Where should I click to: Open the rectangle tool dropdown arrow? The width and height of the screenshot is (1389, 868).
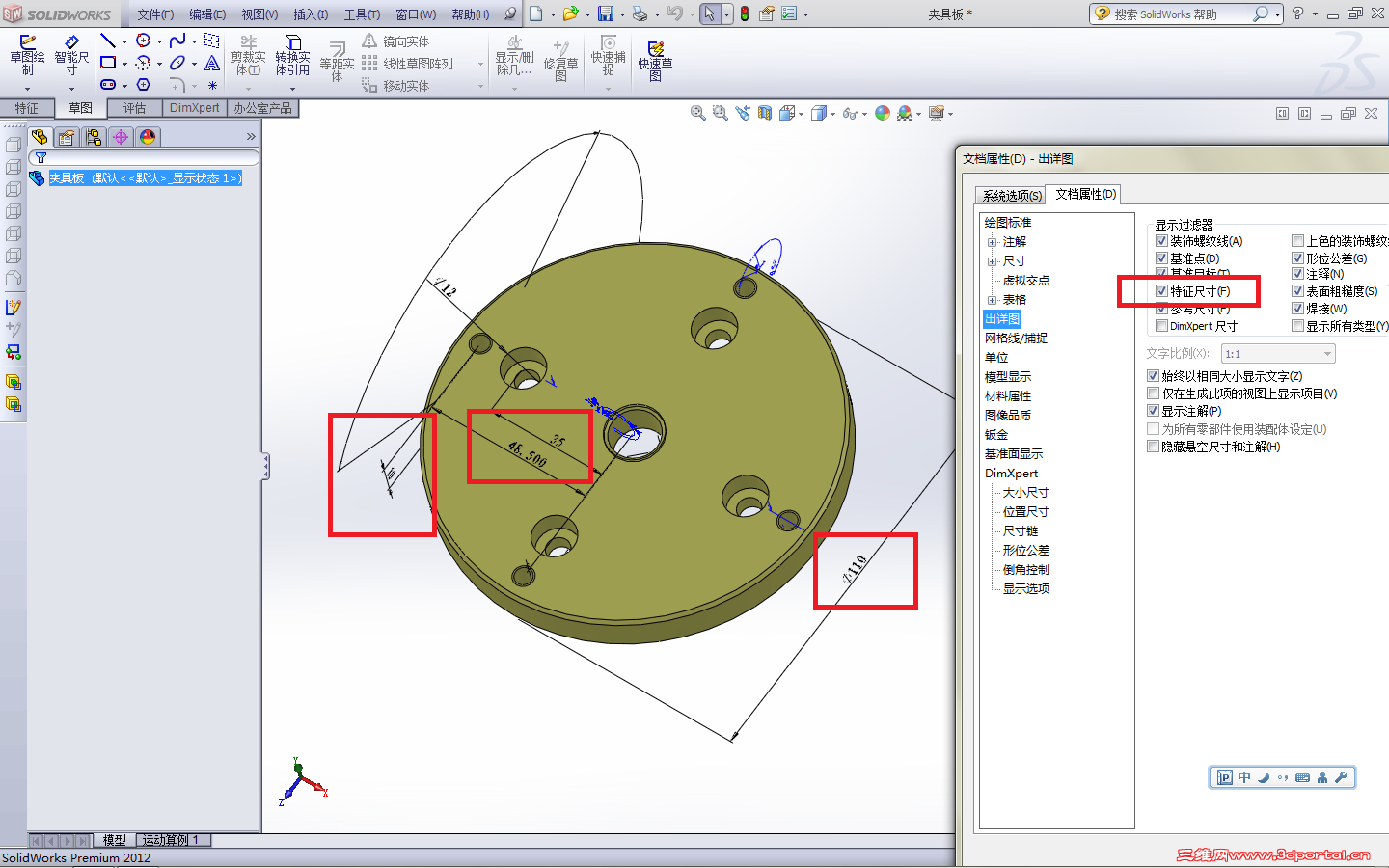(124, 64)
